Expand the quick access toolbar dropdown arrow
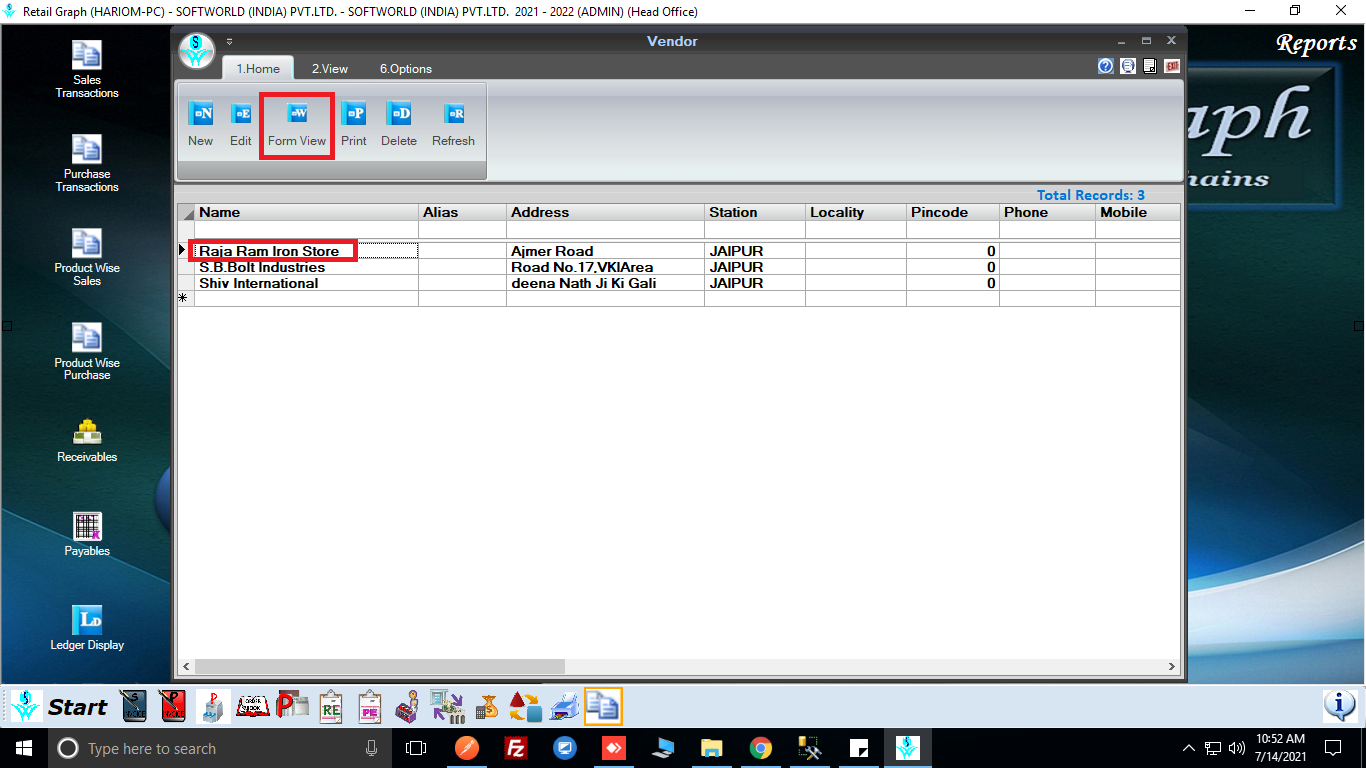 (229, 42)
